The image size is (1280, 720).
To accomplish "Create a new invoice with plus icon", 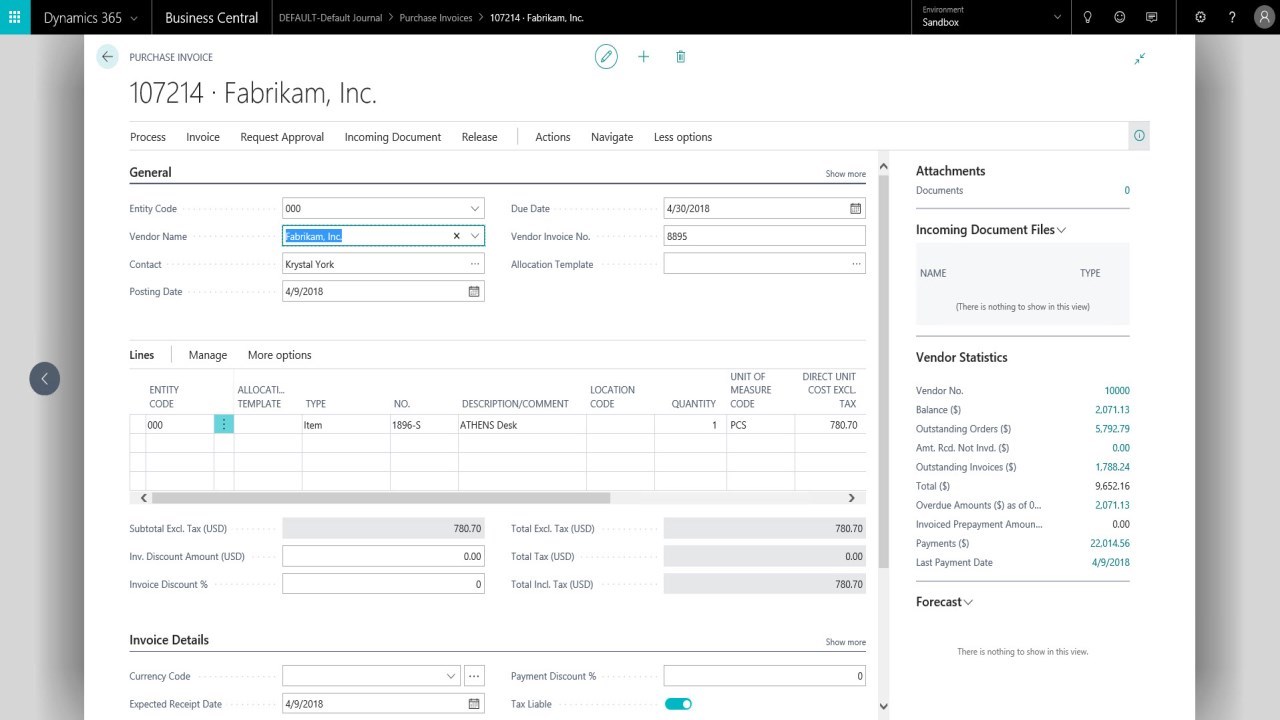I will coord(643,57).
